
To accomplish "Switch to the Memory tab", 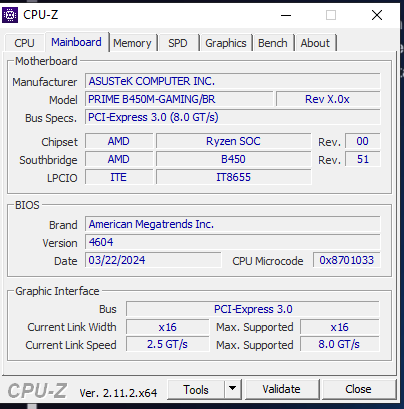I will 132,43.
